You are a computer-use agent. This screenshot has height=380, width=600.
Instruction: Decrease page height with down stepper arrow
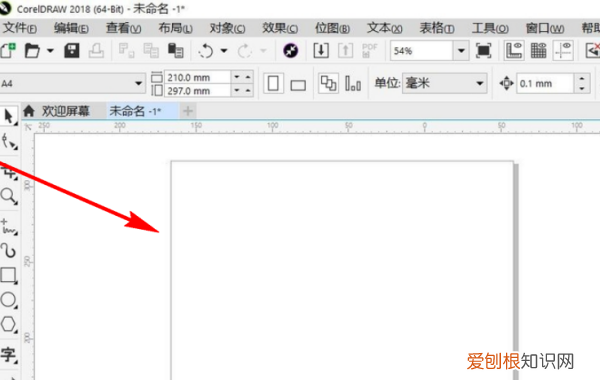[237, 91]
